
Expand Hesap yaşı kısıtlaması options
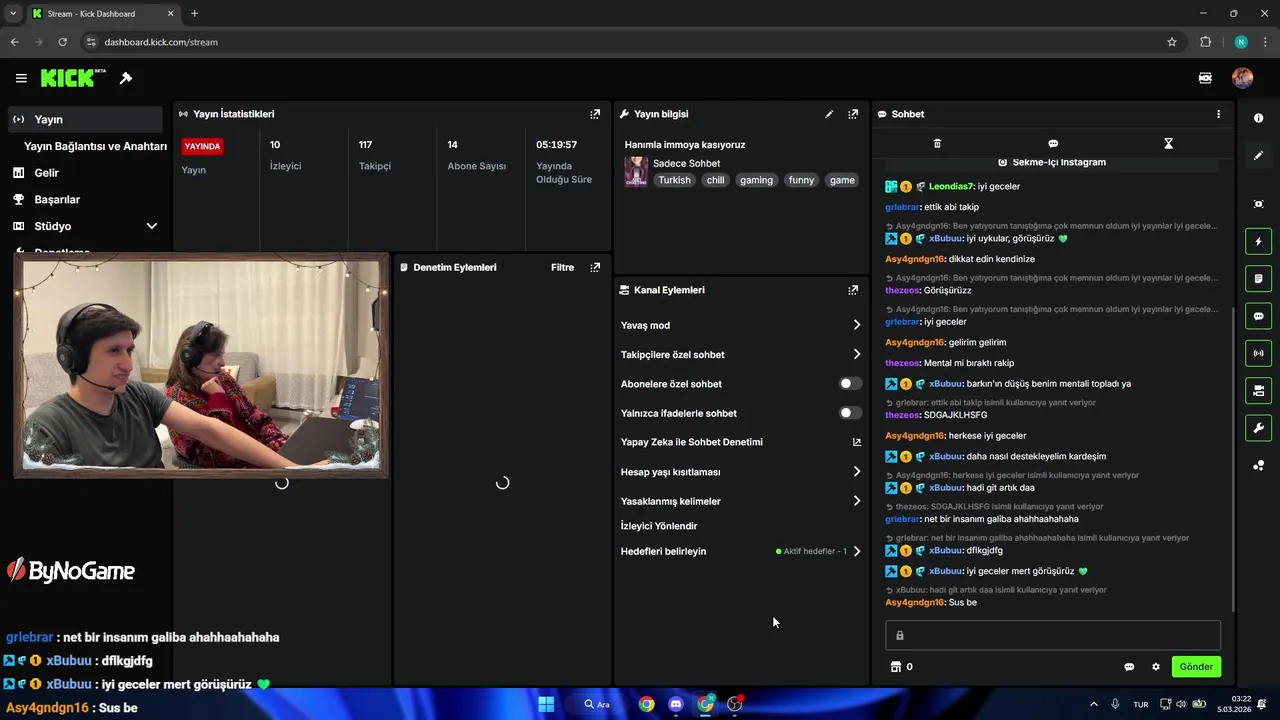coord(856,472)
